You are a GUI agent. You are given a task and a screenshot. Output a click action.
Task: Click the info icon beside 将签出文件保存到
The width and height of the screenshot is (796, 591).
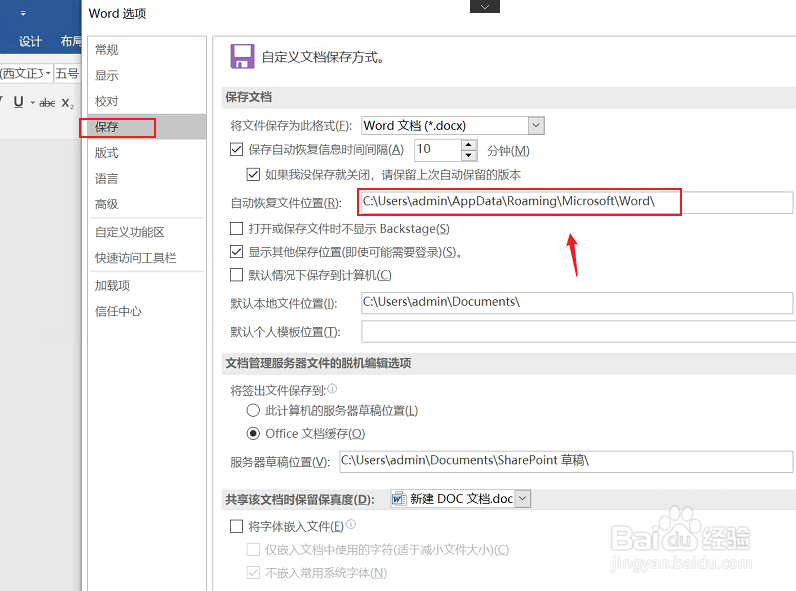(x=332, y=389)
